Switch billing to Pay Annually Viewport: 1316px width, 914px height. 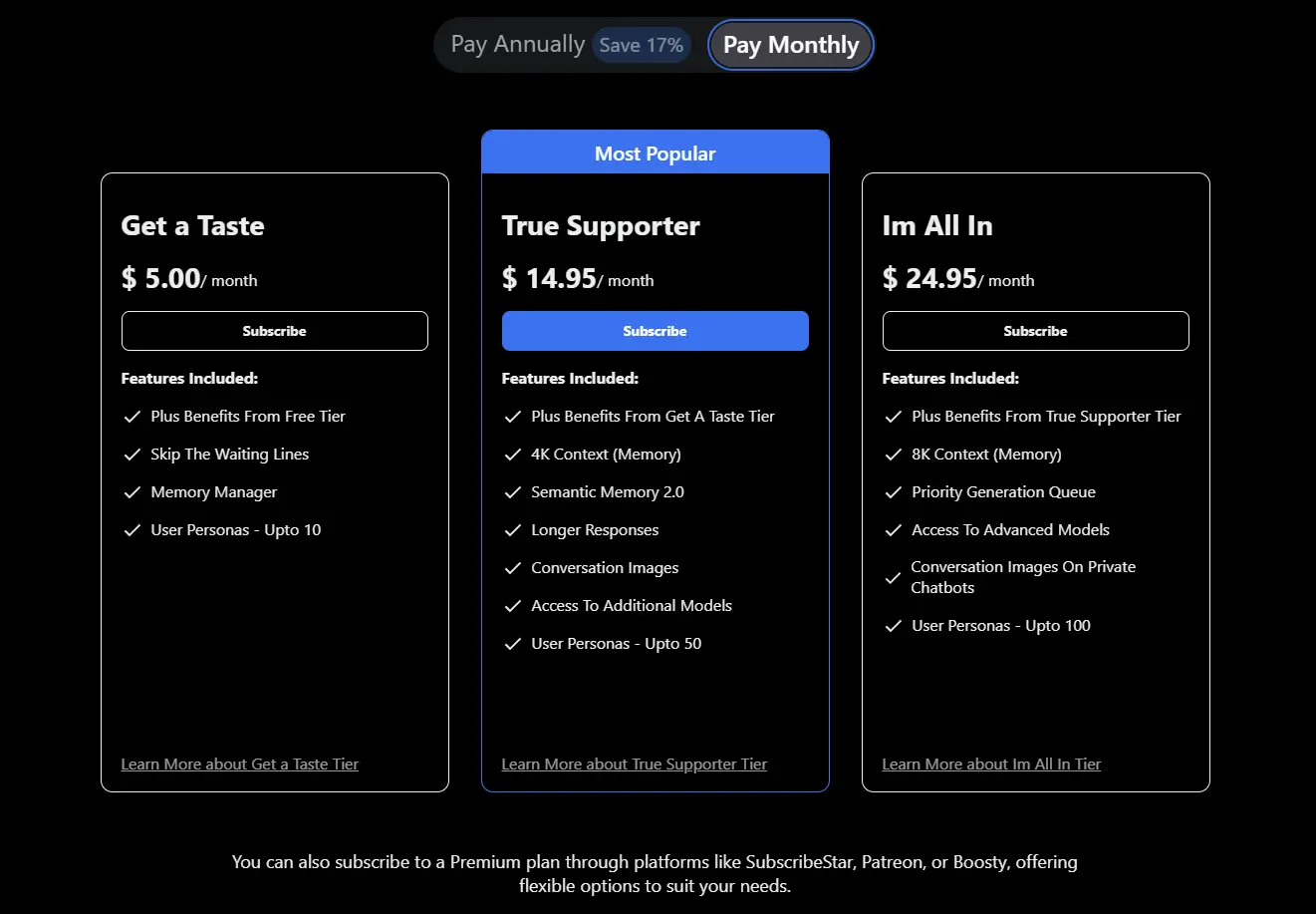(518, 44)
